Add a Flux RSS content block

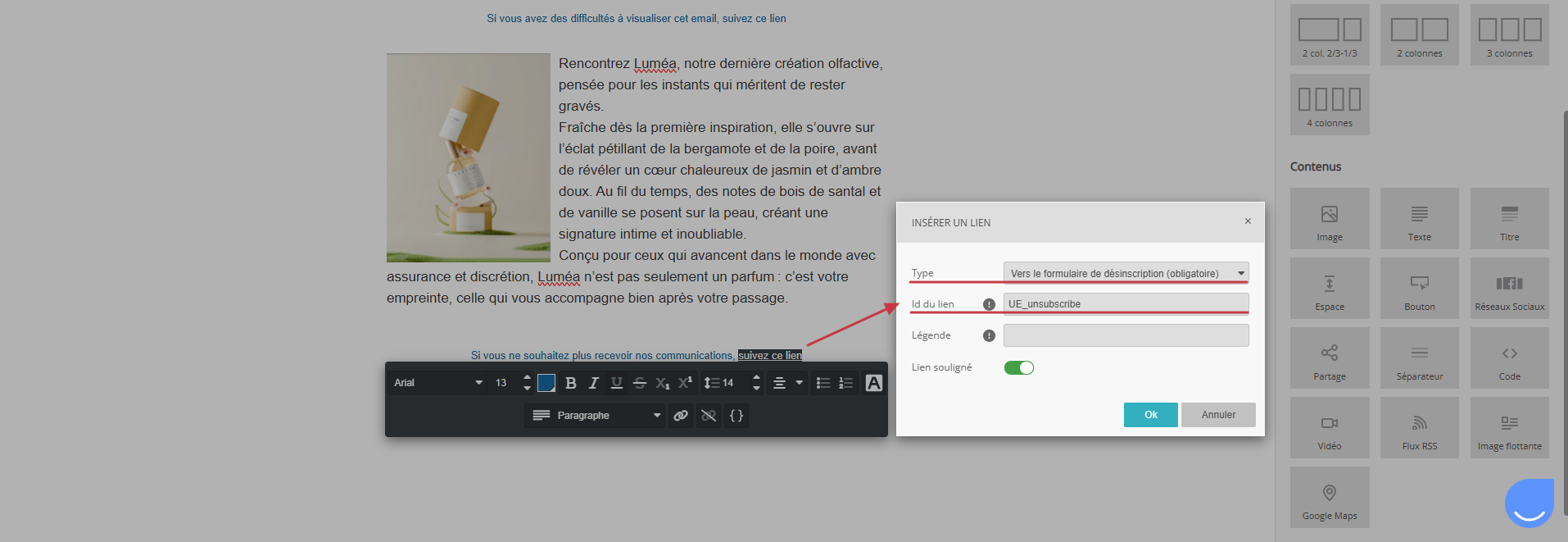(x=1420, y=428)
